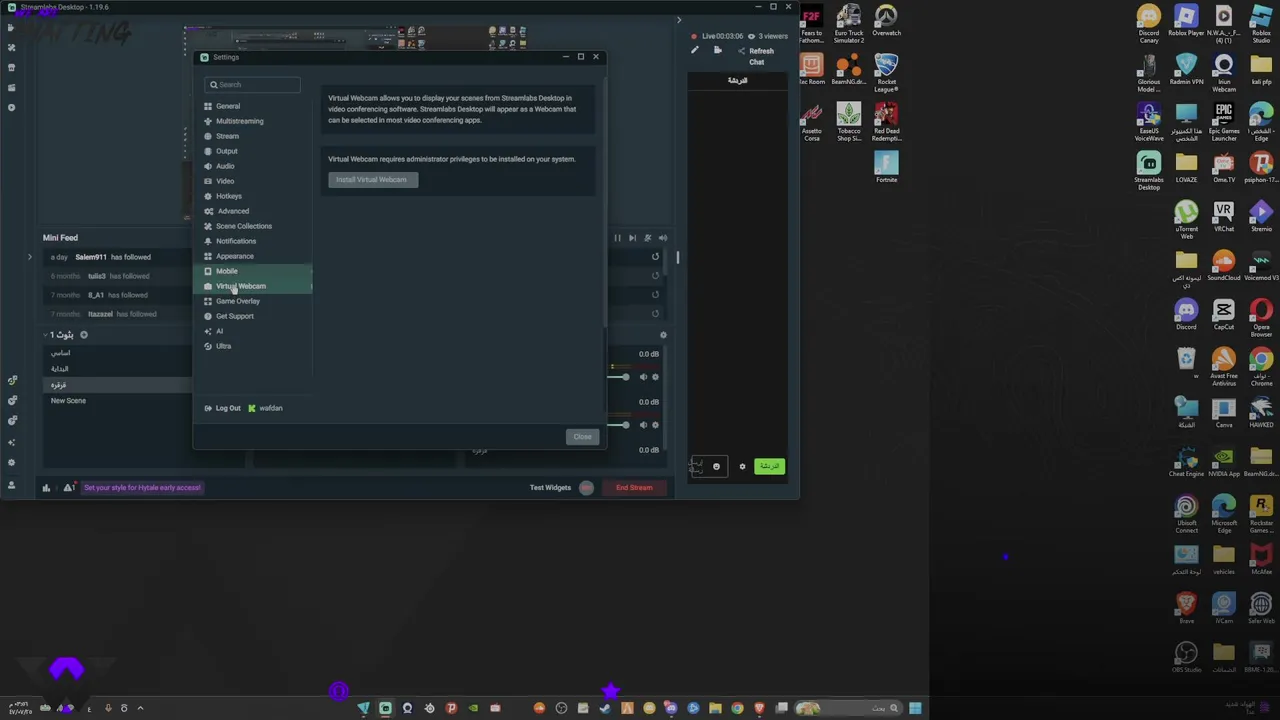Click the pencil edit stream info icon
The width and height of the screenshot is (1280, 720).
[695, 50]
